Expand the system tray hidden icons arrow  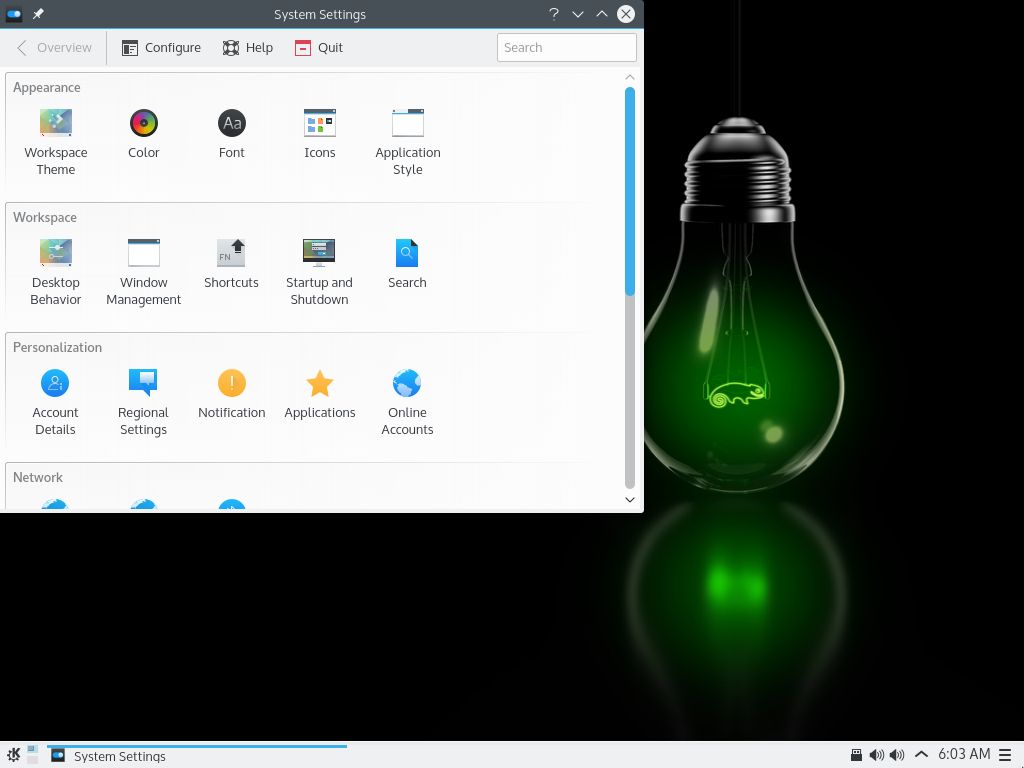(921, 755)
